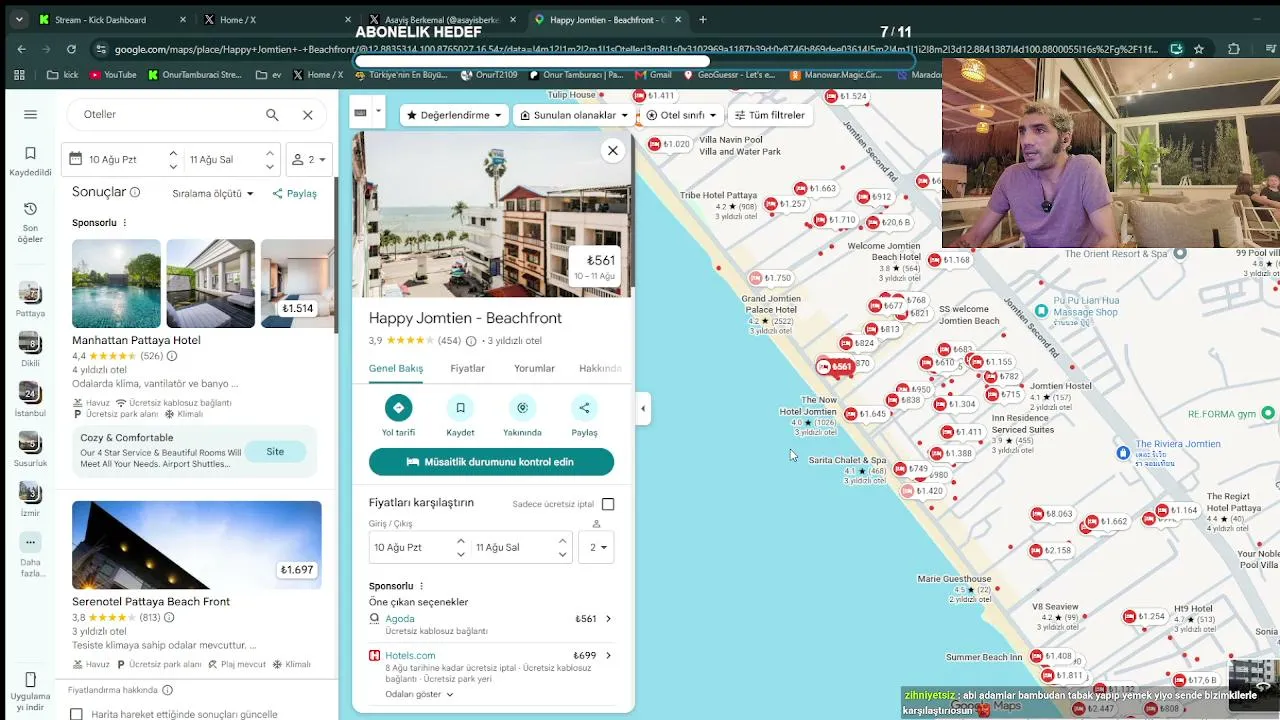The width and height of the screenshot is (1280, 720).
Task: Save the place with Kaydet icon
Action: point(460,407)
